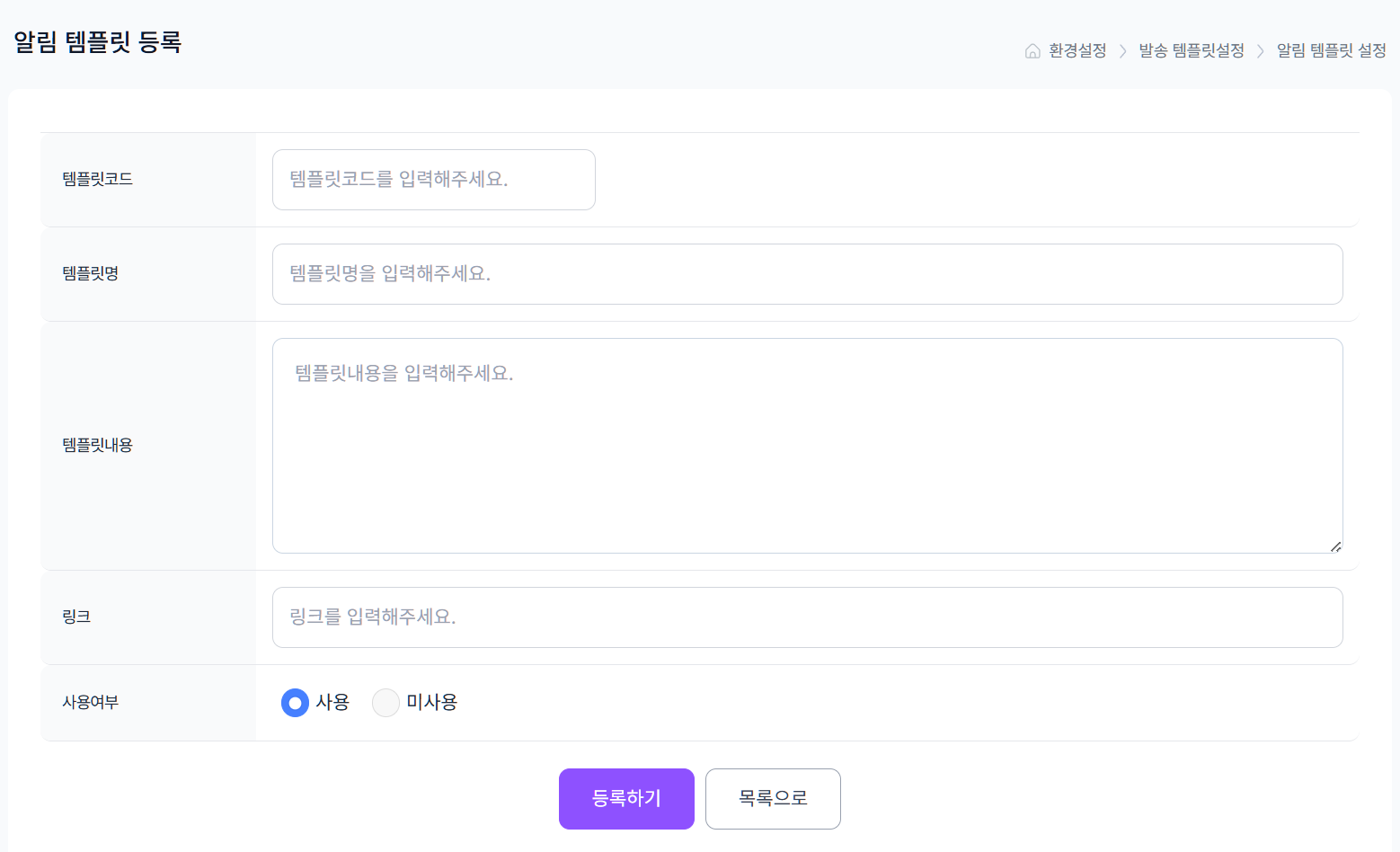Screen dimensions: 1400x852
Task: Click the 템플릿내용 textarea
Action: click(806, 445)
